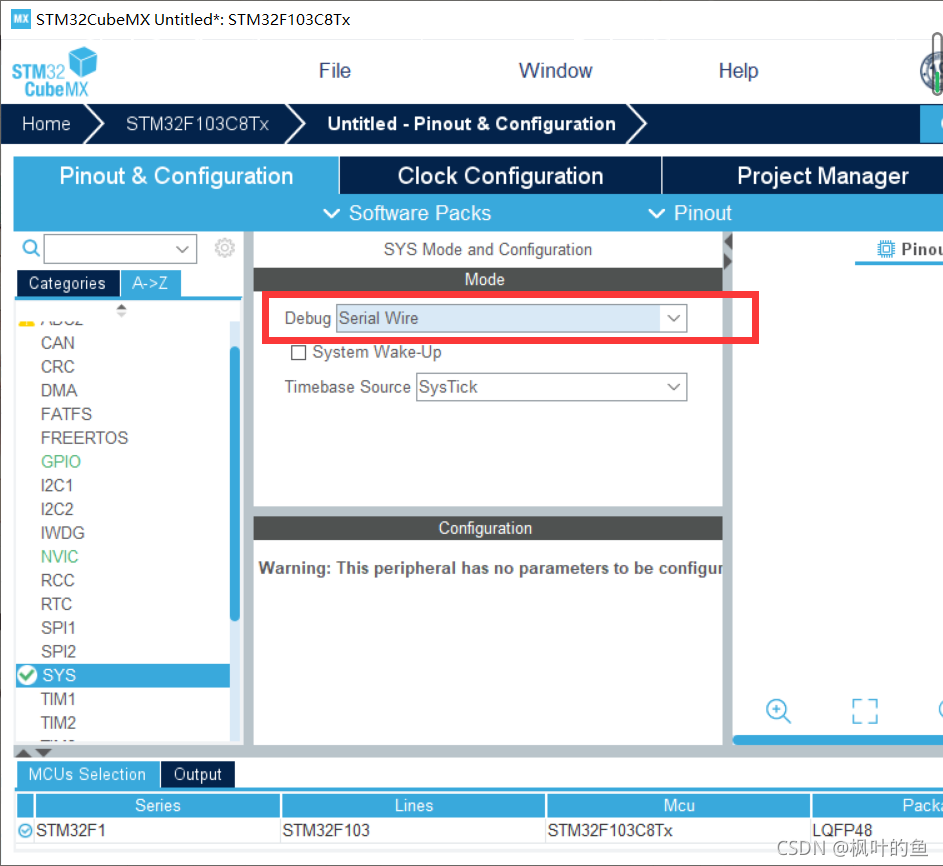943x866 pixels.
Task: Go to Home breadcrumb
Action: pos(46,124)
